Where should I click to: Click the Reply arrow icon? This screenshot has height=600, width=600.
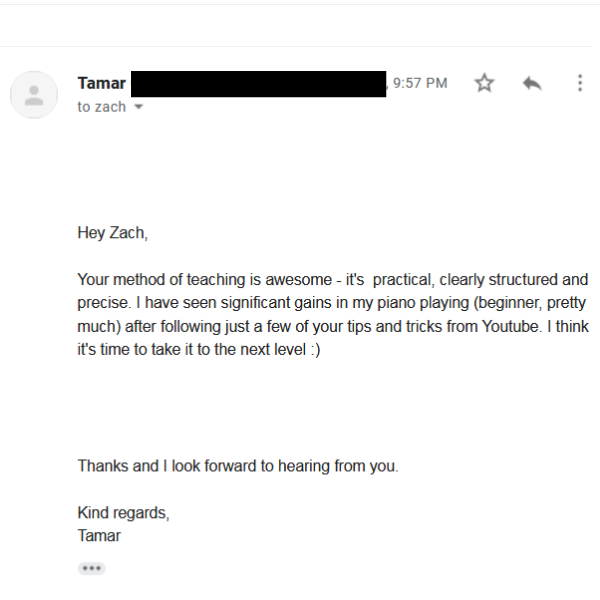click(532, 83)
